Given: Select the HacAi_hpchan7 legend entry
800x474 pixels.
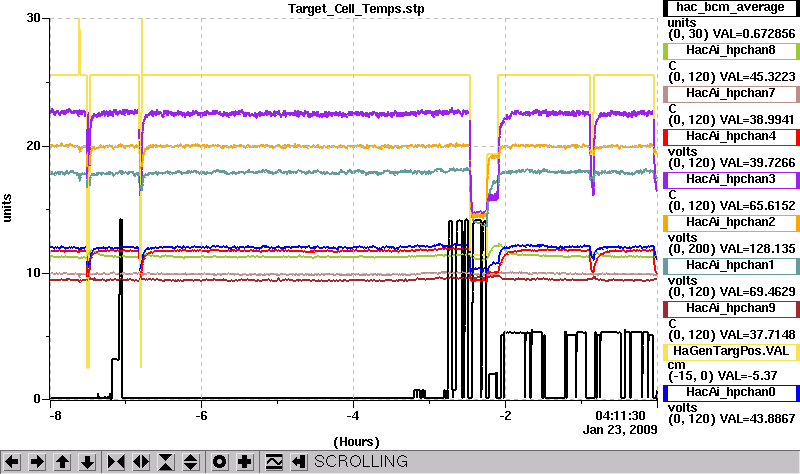Looking at the screenshot, I should [x=731, y=93].
